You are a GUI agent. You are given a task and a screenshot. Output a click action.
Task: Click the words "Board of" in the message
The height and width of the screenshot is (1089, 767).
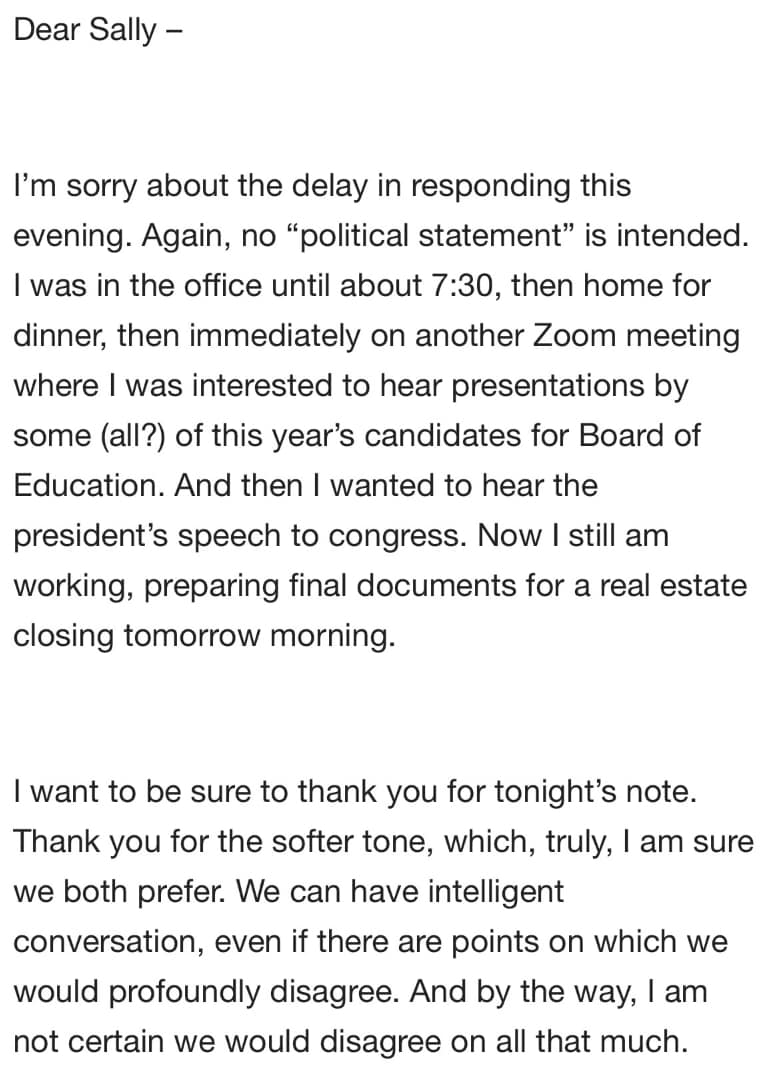tap(643, 436)
